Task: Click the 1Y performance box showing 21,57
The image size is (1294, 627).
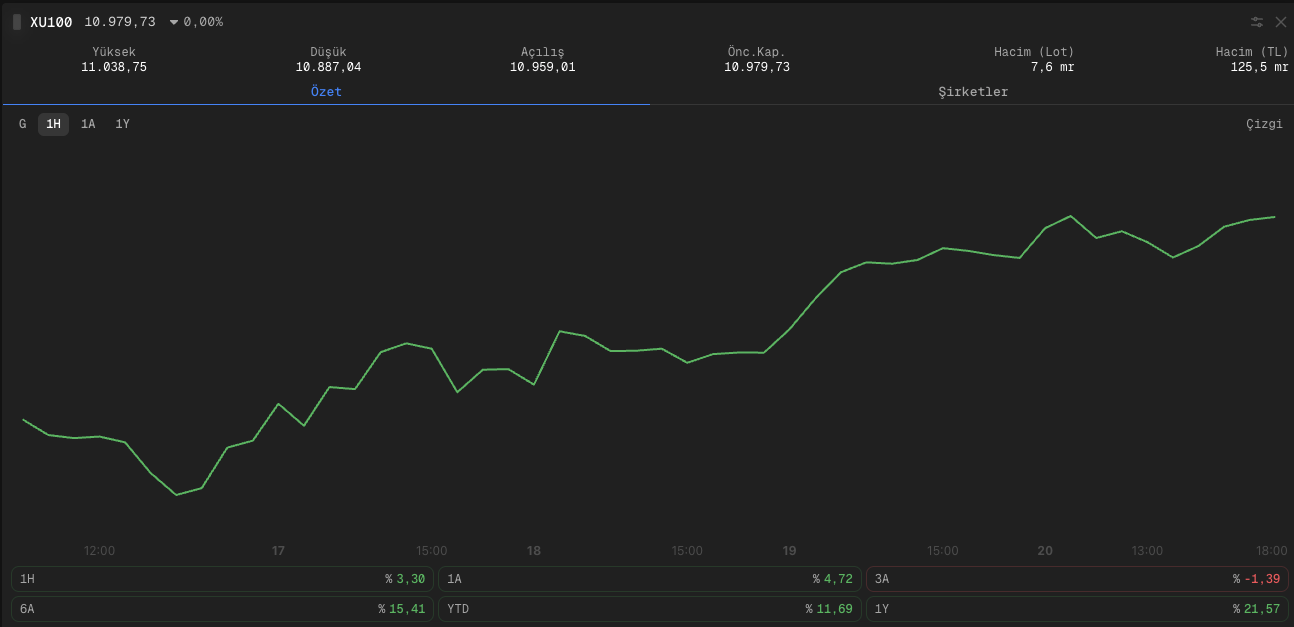Action: pyautogui.click(x=1076, y=609)
